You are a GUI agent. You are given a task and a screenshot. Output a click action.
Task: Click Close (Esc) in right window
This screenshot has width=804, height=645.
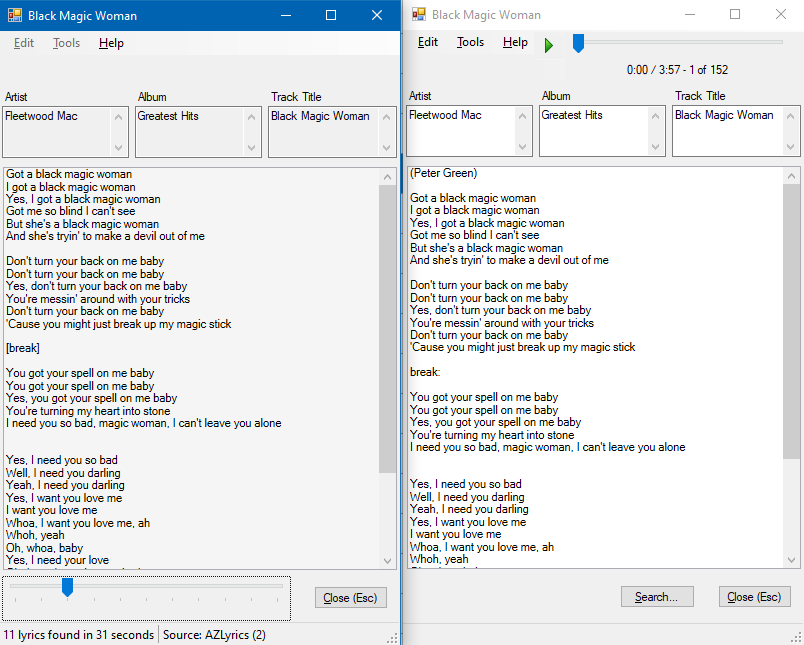[x=754, y=597]
